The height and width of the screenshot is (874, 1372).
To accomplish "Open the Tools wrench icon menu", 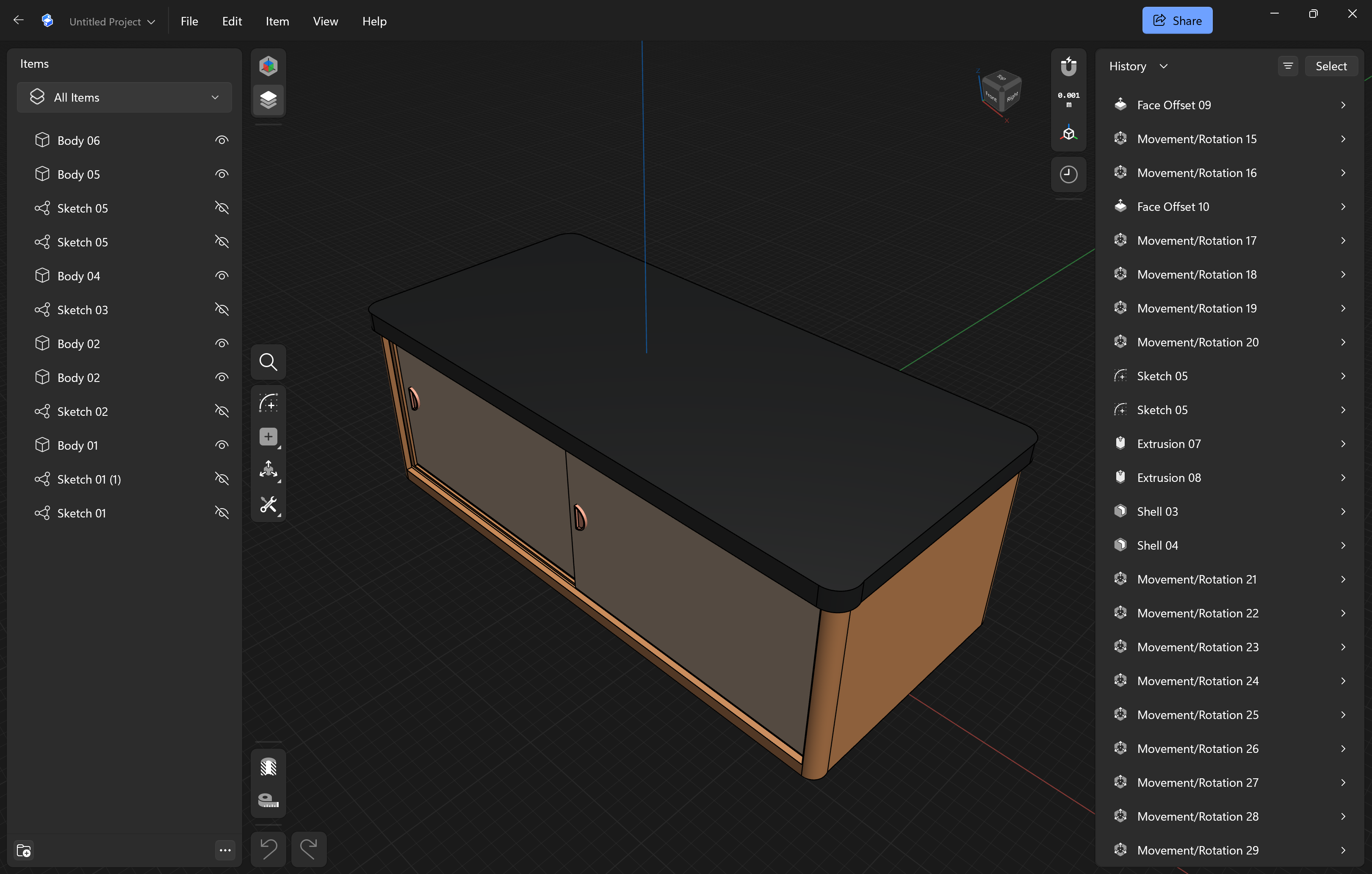I will [x=268, y=505].
